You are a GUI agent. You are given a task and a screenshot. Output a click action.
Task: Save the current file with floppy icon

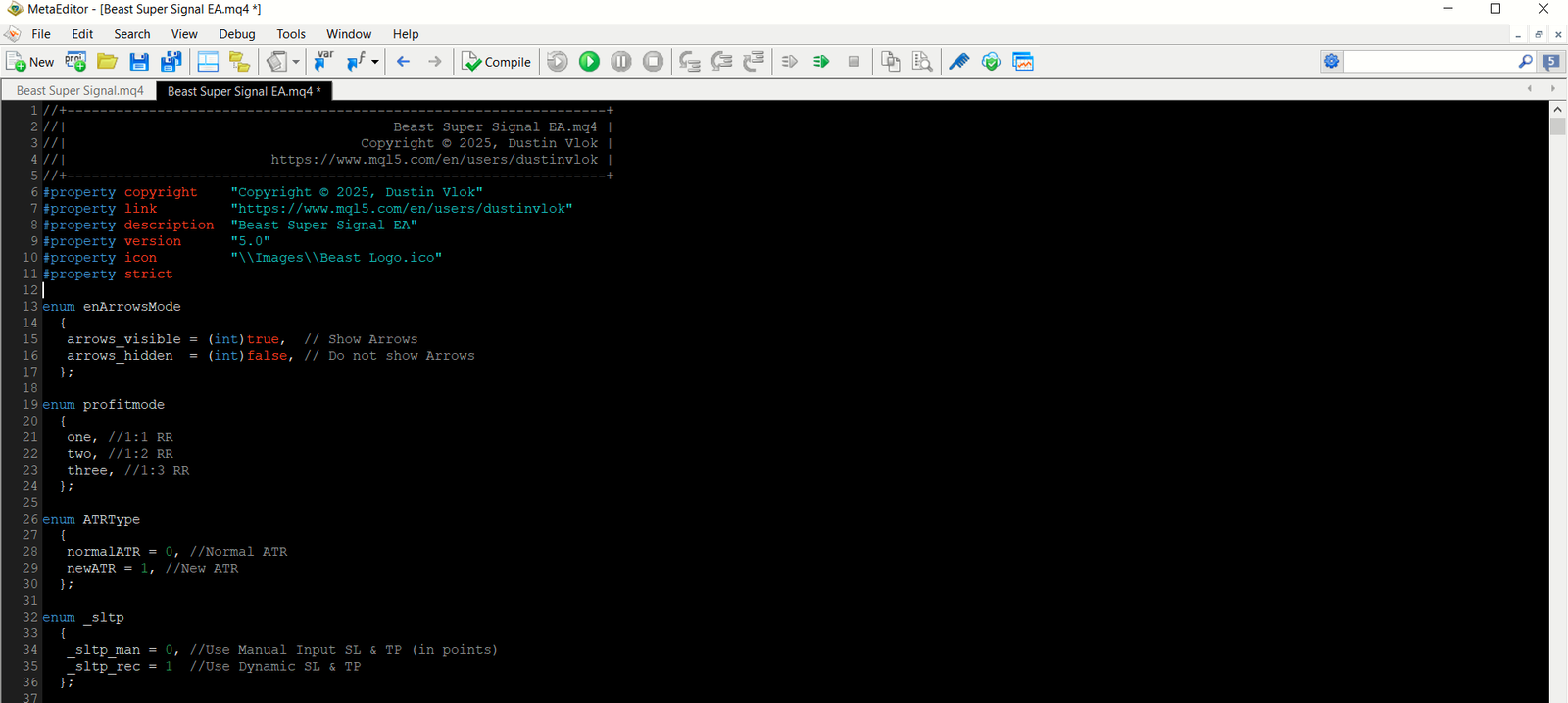pyautogui.click(x=139, y=62)
